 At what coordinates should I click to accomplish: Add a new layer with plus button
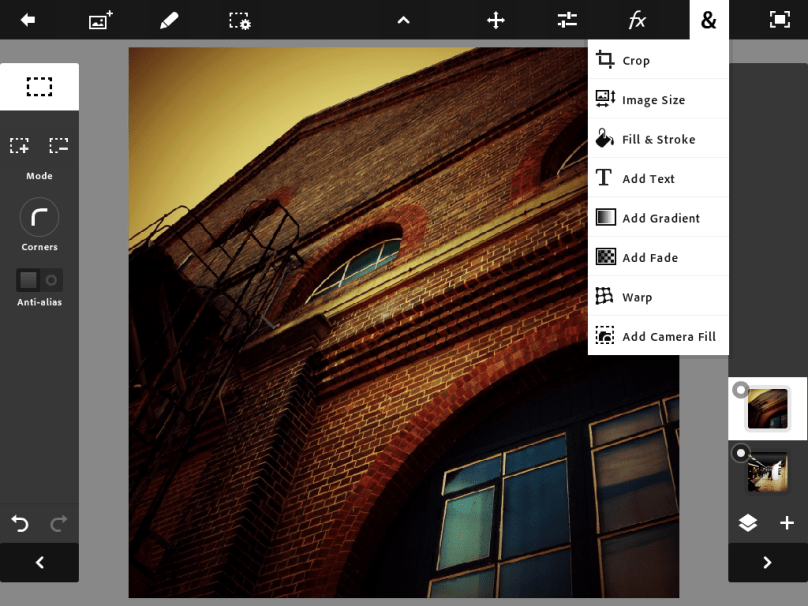tap(787, 523)
